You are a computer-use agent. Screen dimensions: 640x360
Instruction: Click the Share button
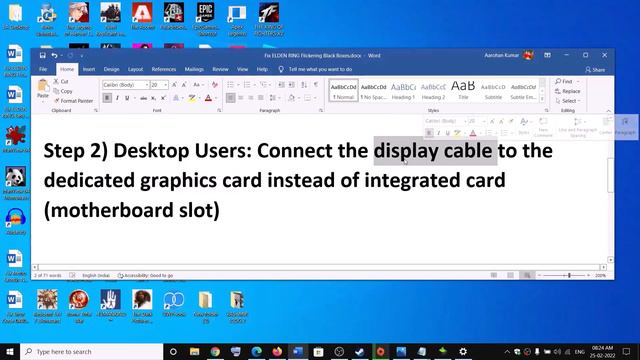coord(595,70)
